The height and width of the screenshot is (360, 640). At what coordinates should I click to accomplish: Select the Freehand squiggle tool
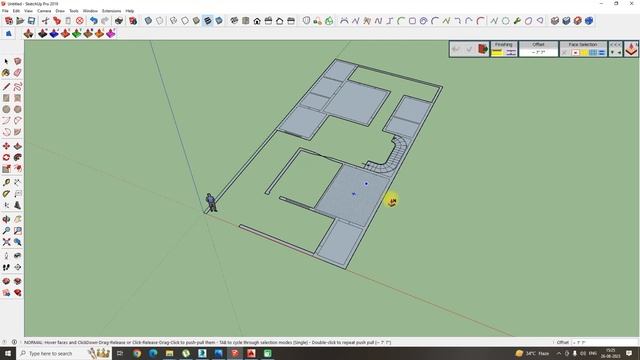pyautogui.click(x=18, y=87)
